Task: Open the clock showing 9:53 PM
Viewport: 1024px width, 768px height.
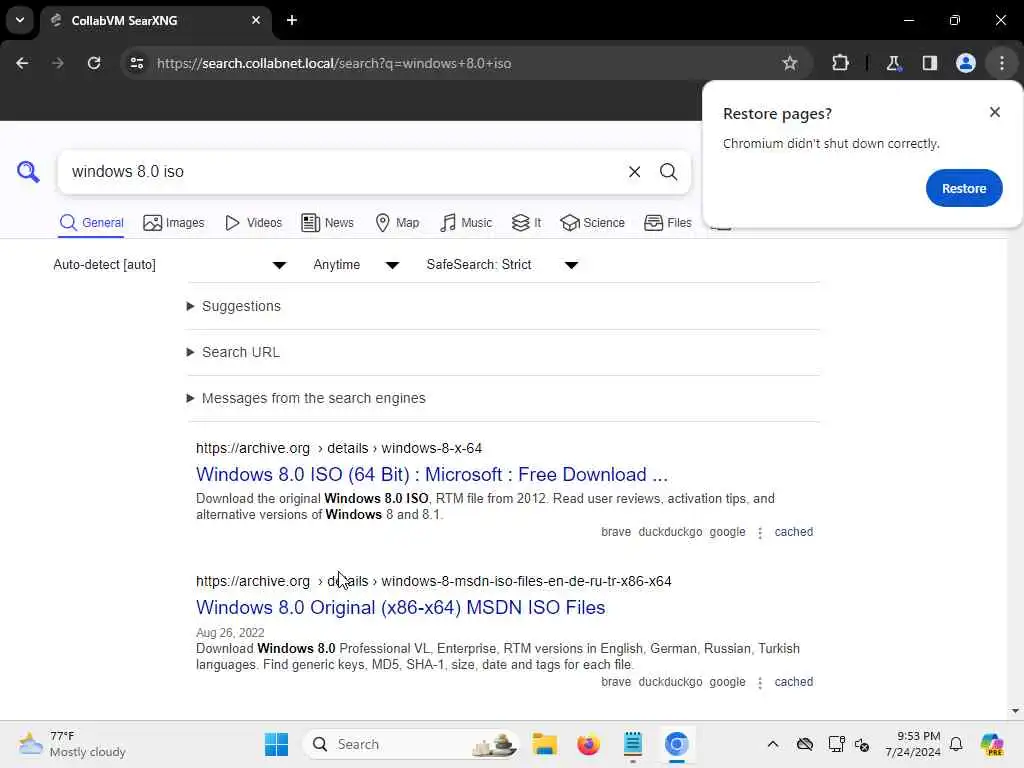Action: point(912,744)
